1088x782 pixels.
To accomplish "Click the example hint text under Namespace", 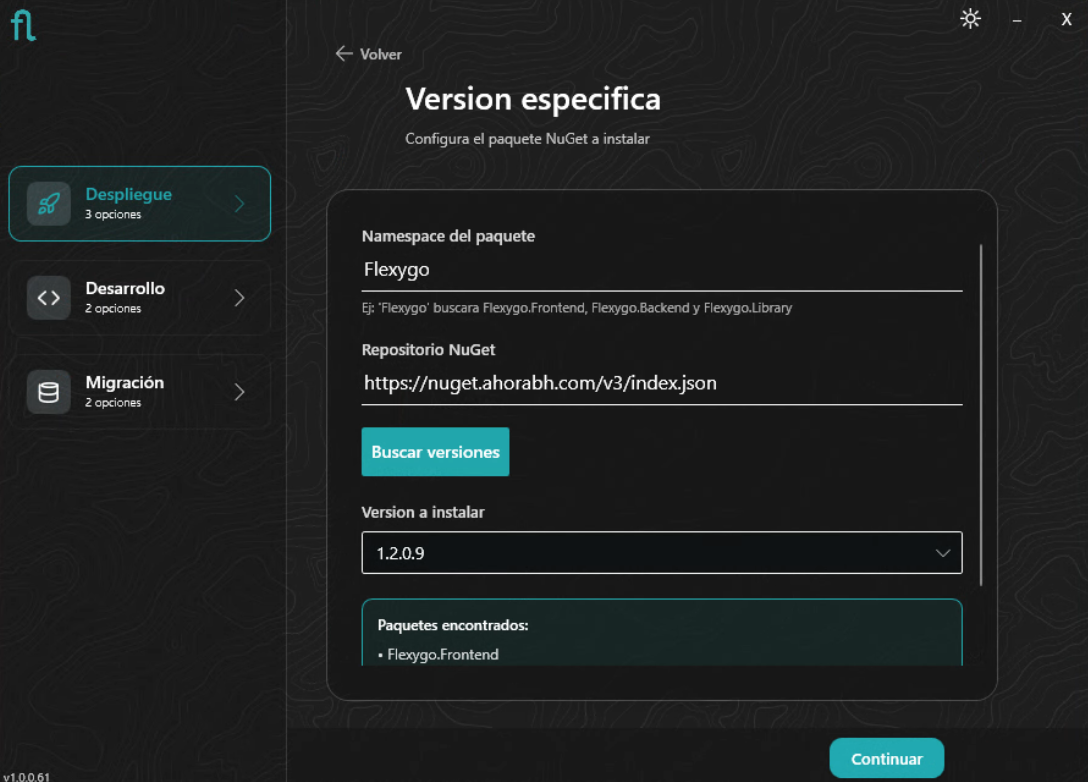I will (577, 308).
